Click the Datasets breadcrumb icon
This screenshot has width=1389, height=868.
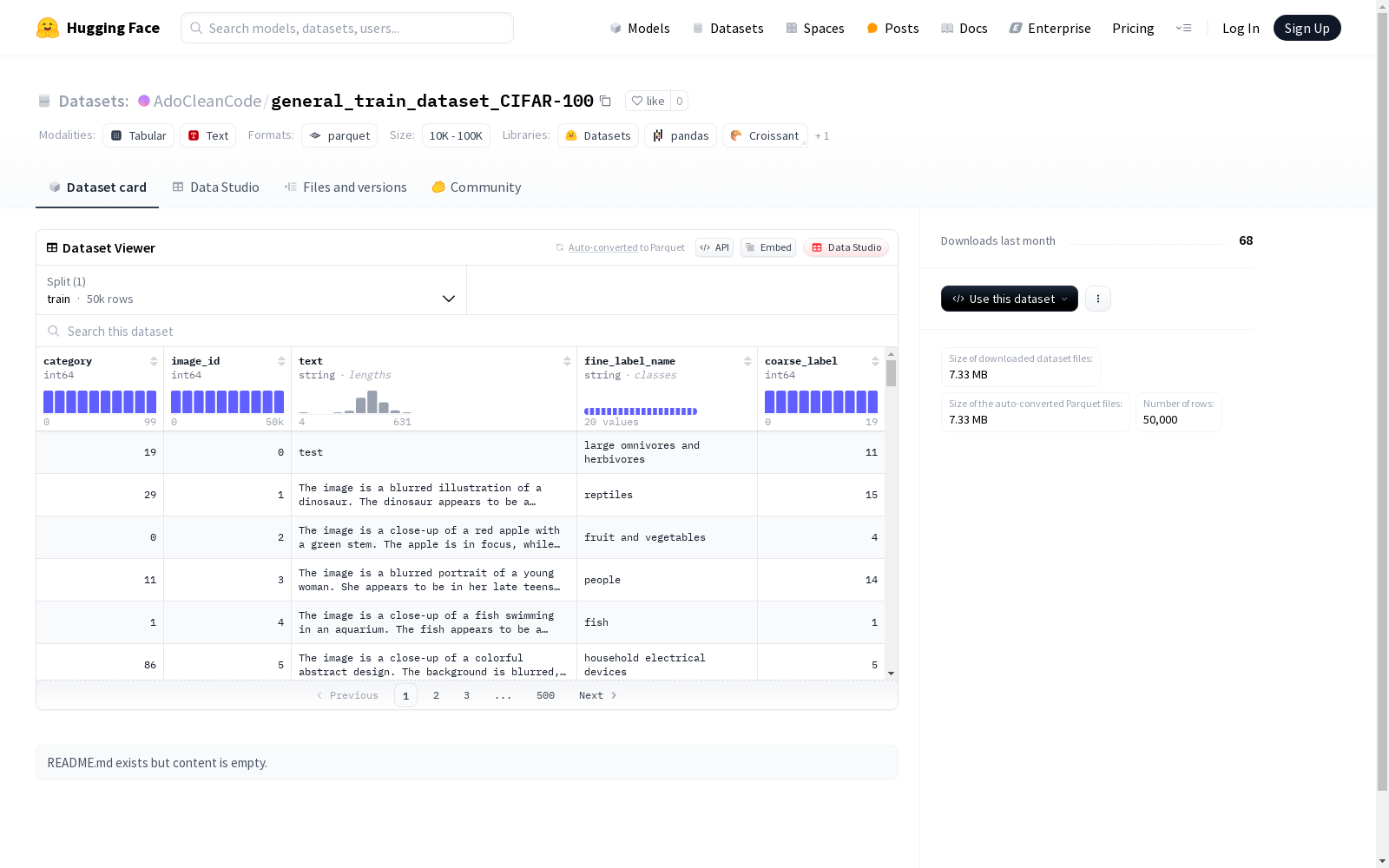point(44,101)
